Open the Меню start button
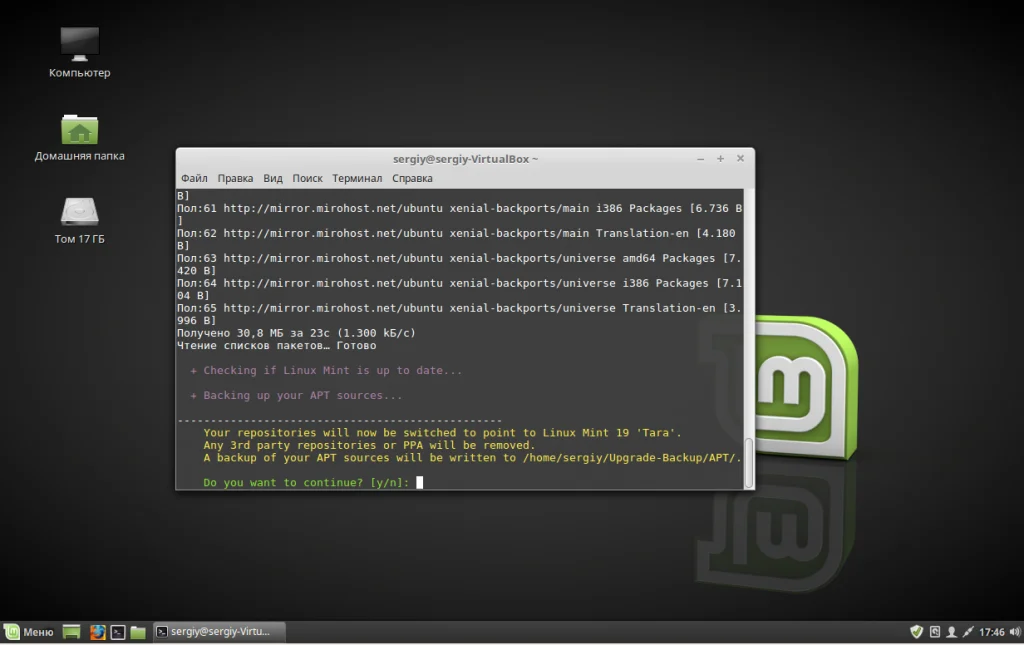This screenshot has height=645, width=1024. click(x=29, y=631)
